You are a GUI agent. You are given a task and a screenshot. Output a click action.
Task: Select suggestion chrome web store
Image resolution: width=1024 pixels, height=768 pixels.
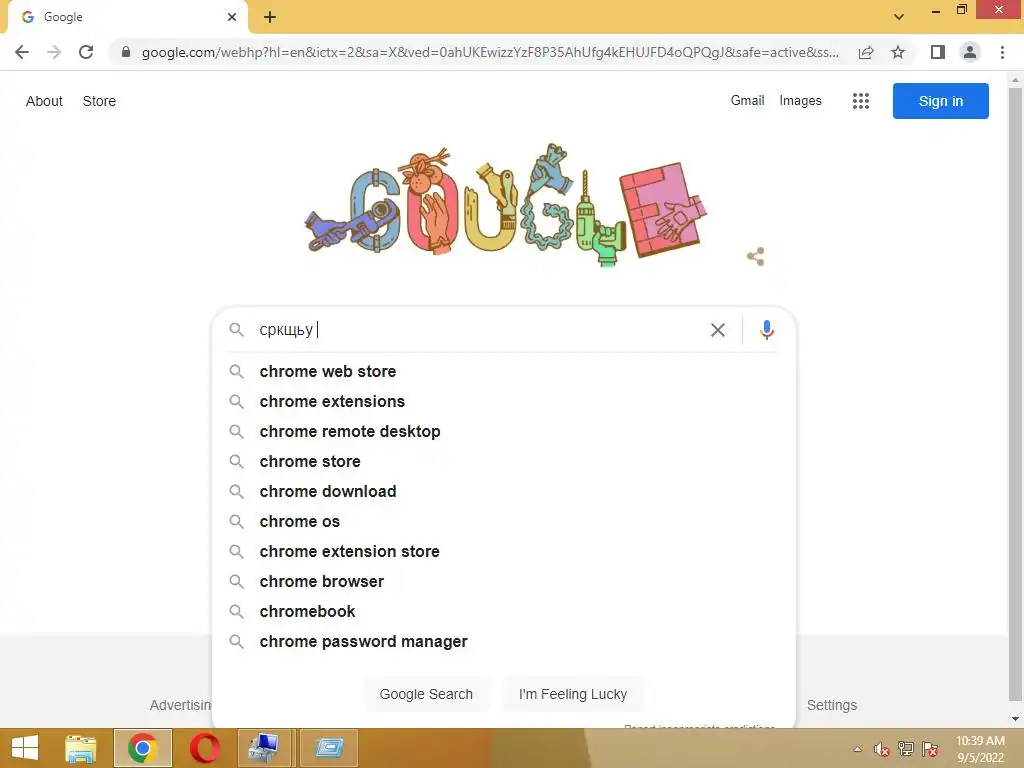pyautogui.click(x=504, y=372)
